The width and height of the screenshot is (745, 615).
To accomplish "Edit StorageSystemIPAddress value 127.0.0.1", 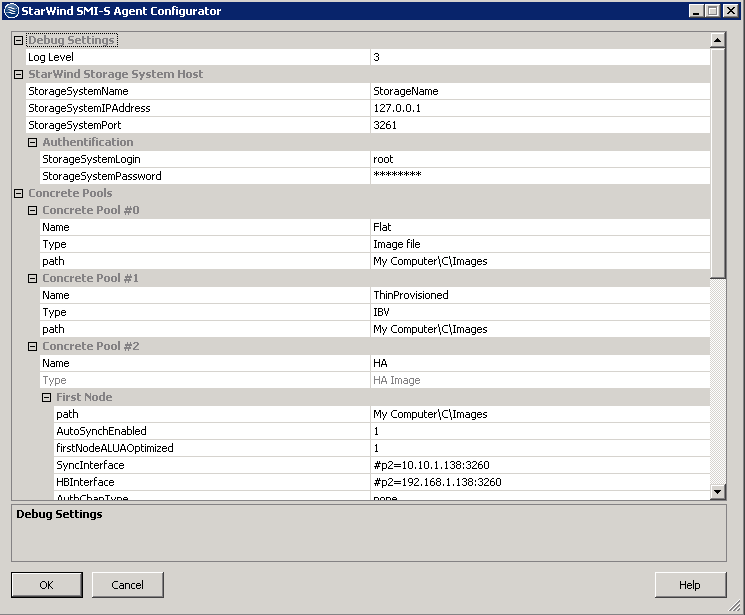I will (540, 108).
